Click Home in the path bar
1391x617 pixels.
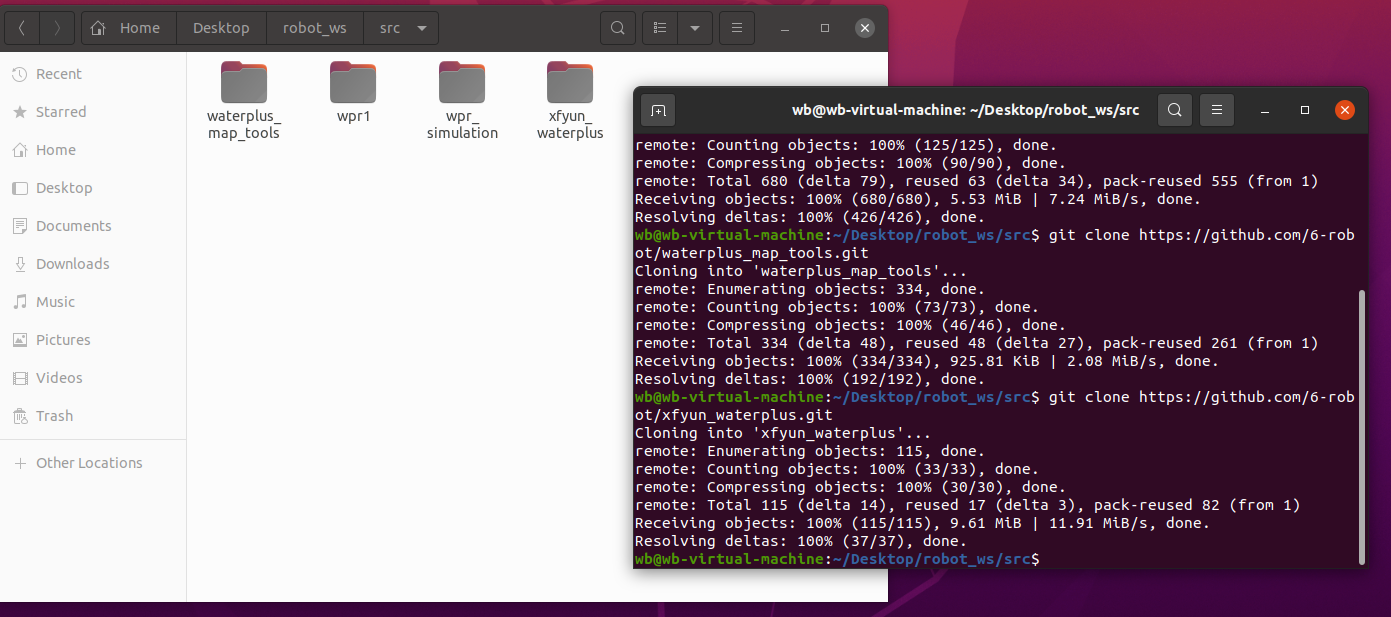[x=129, y=28]
